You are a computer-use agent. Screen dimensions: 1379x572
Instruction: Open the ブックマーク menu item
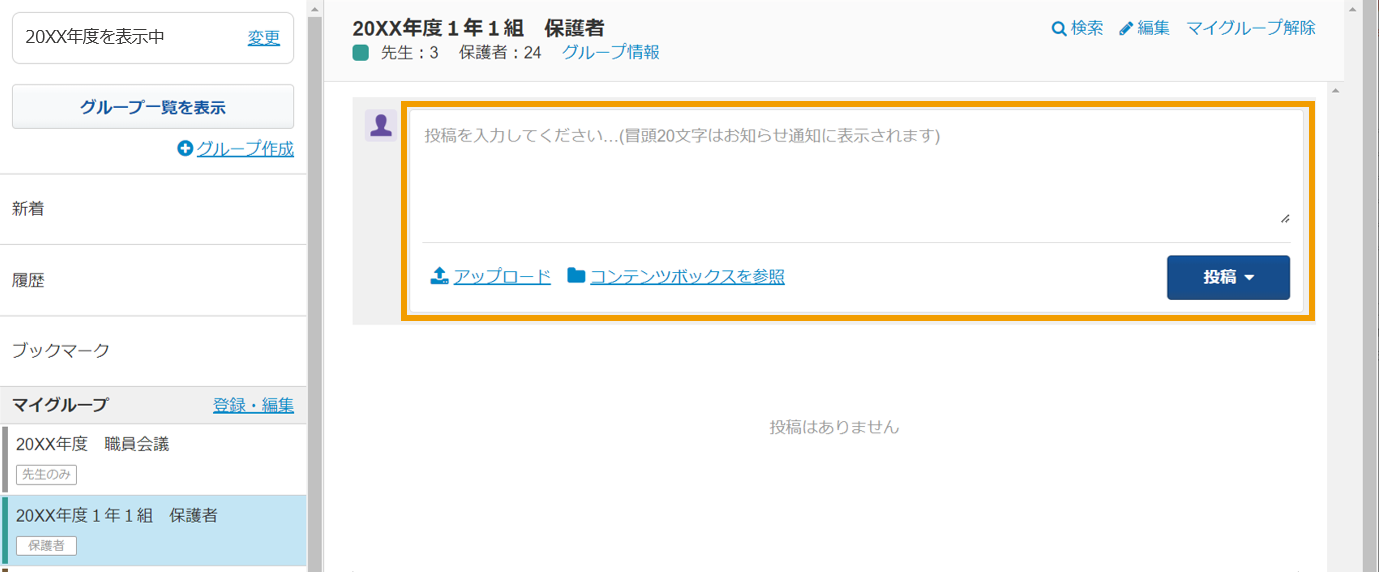[x=153, y=351]
